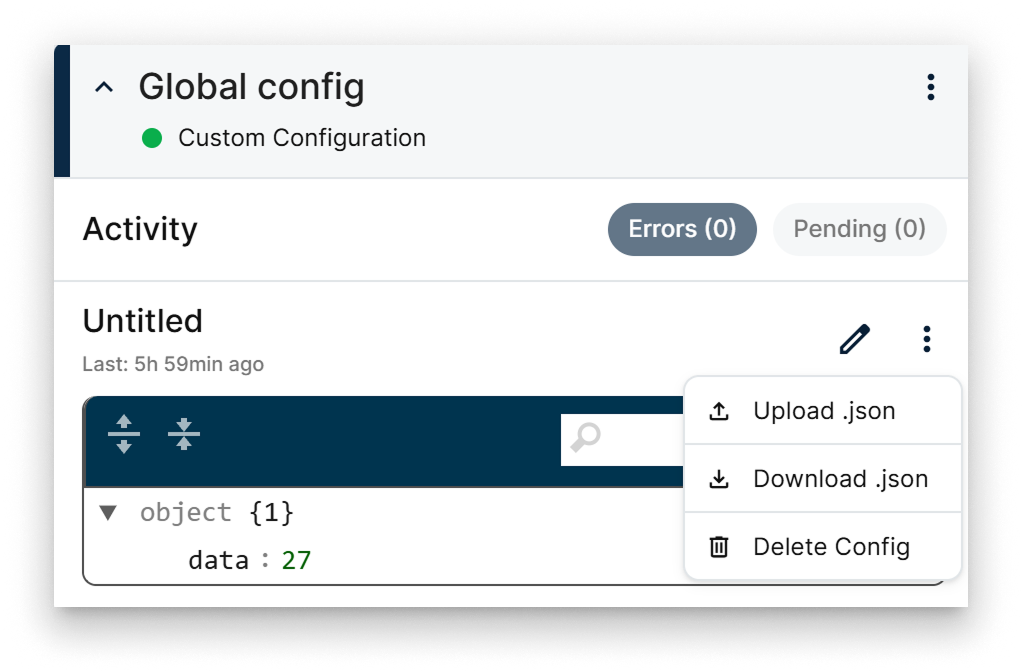Choose Delete Config from the menu
This screenshot has height=672, width=1022.
click(831, 547)
